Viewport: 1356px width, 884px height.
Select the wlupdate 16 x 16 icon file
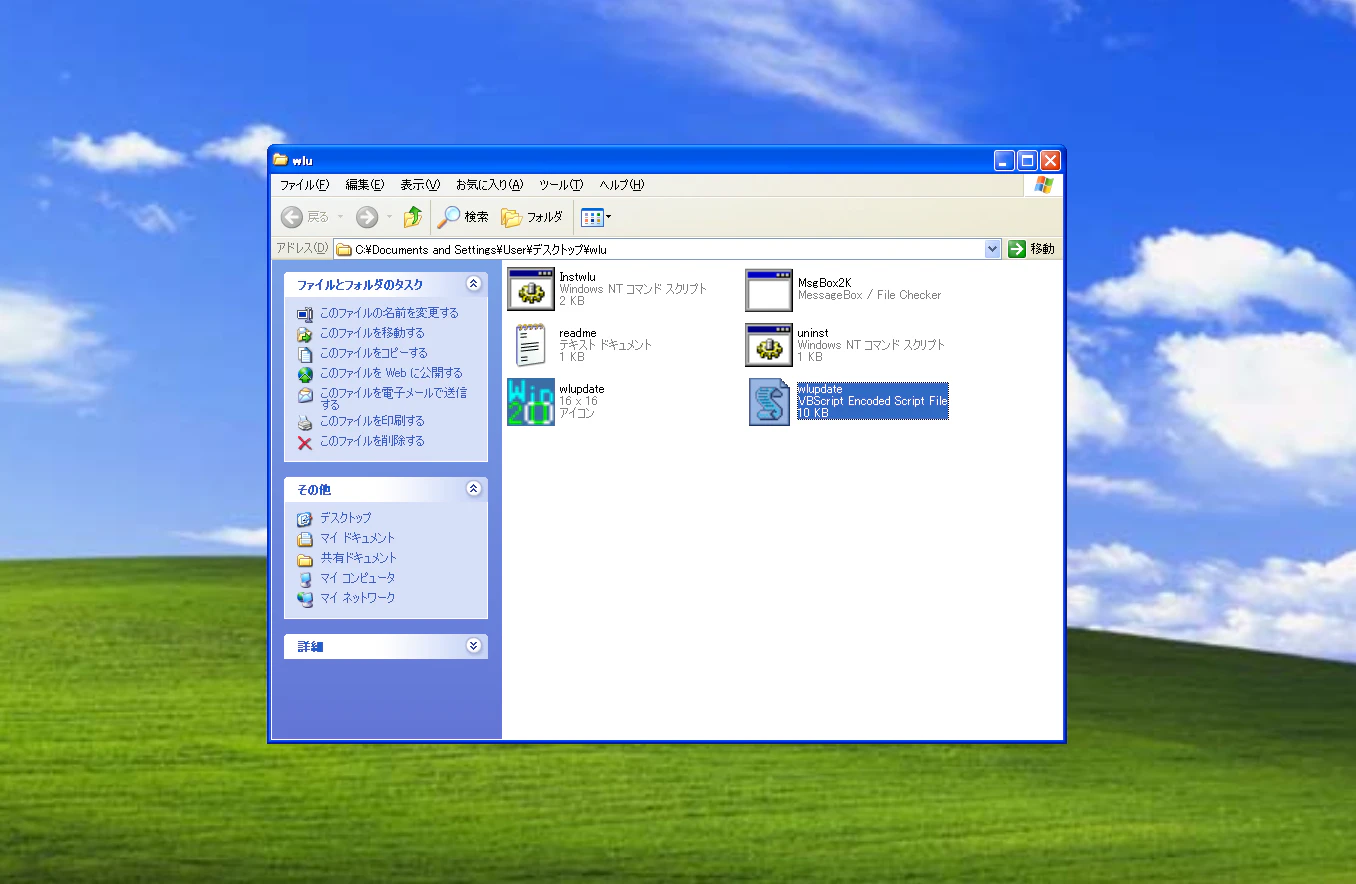[530, 402]
